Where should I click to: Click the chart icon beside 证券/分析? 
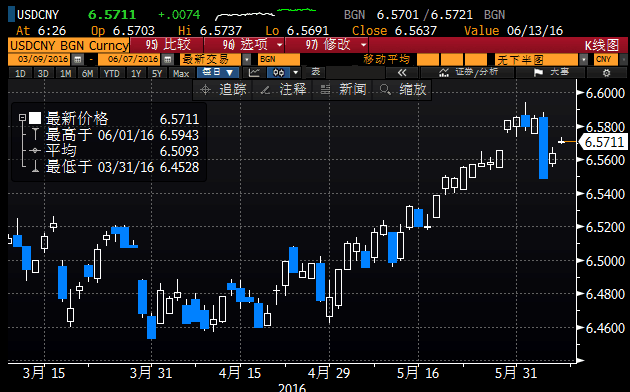click(444, 73)
